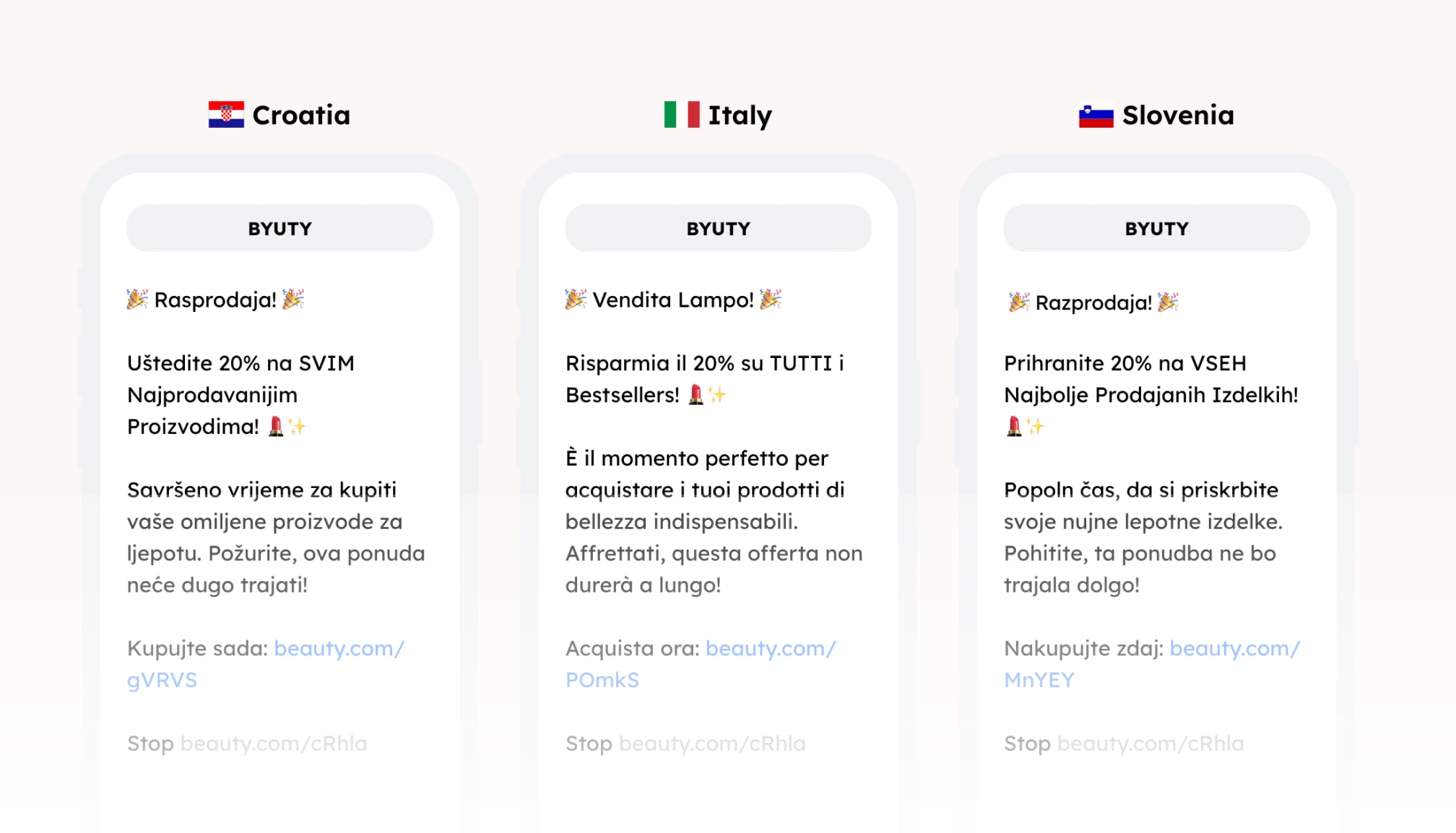Open the beauty.com/gVRVS link

point(266,664)
